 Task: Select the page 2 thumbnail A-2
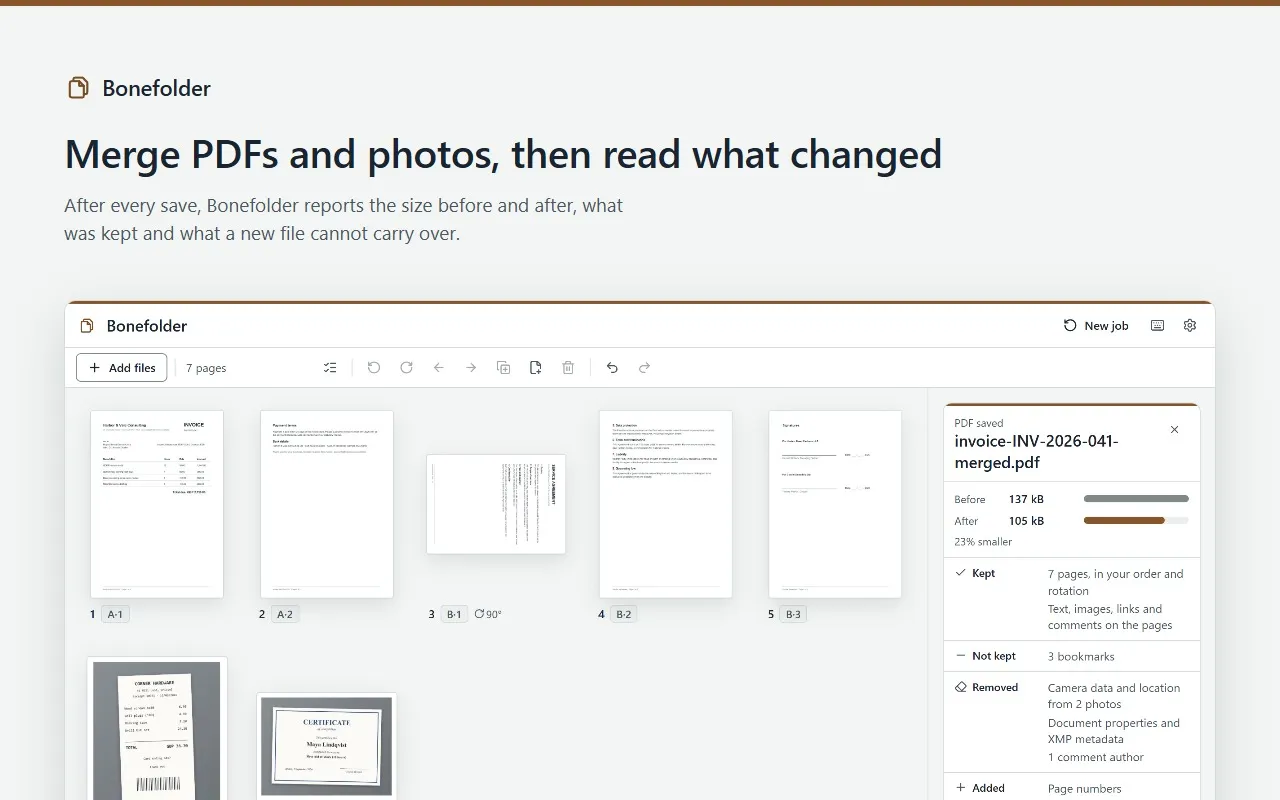tap(327, 504)
